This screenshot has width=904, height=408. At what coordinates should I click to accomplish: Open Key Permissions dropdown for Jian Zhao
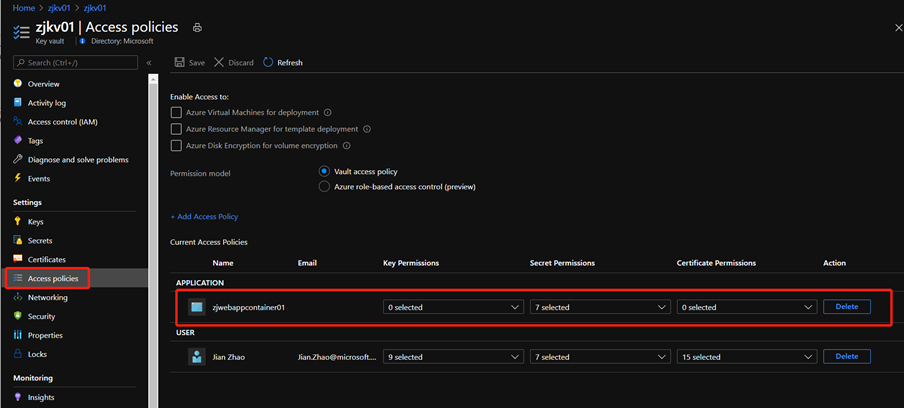click(453, 357)
